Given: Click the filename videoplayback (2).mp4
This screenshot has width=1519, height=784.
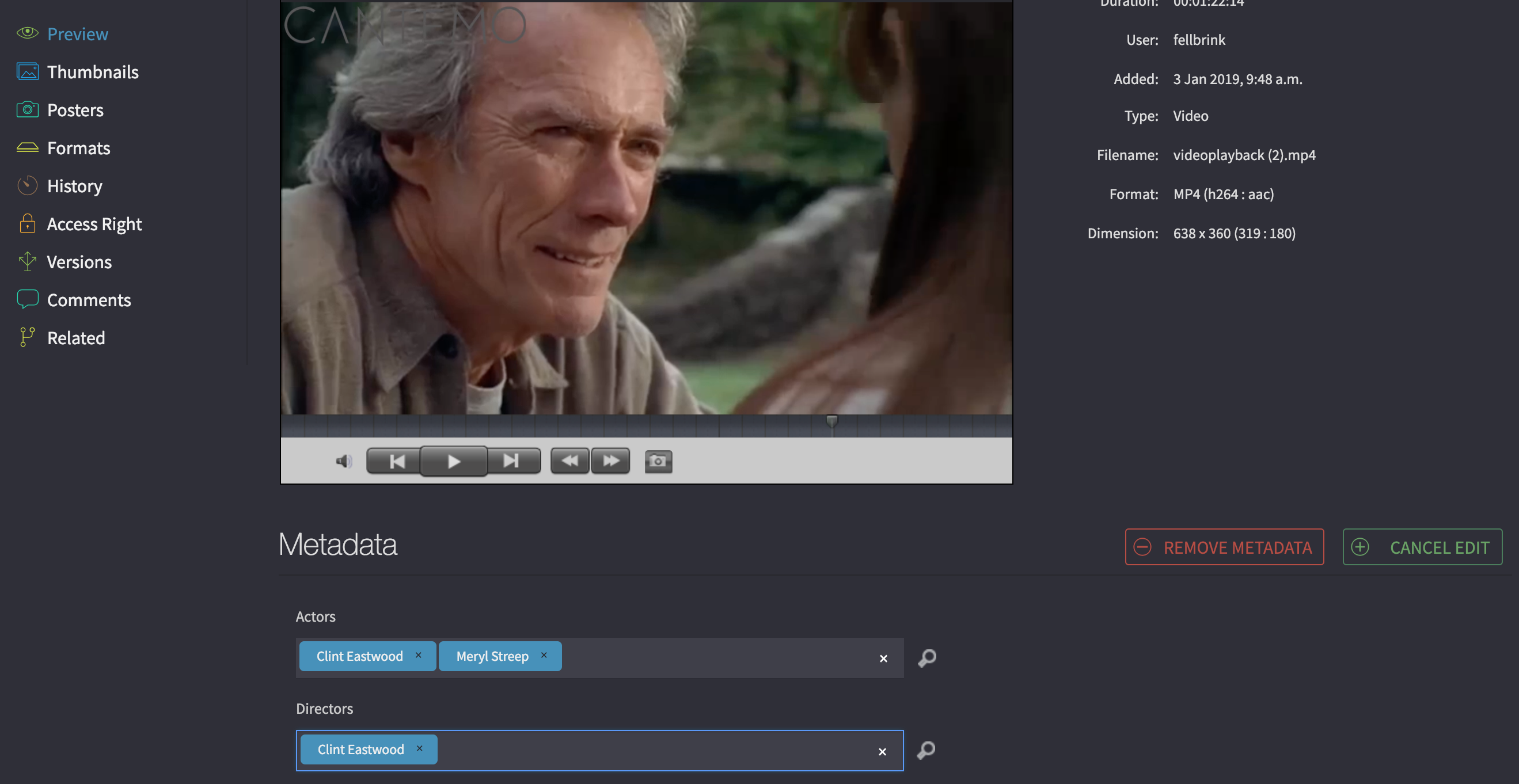Looking at the screenshot, I should pos(1244,155).
